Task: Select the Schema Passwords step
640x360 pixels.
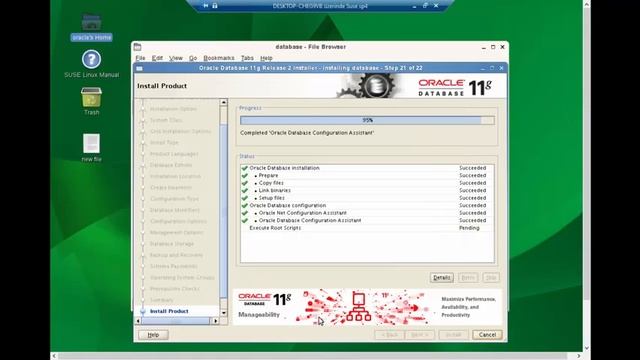Action: pos(173,266)
